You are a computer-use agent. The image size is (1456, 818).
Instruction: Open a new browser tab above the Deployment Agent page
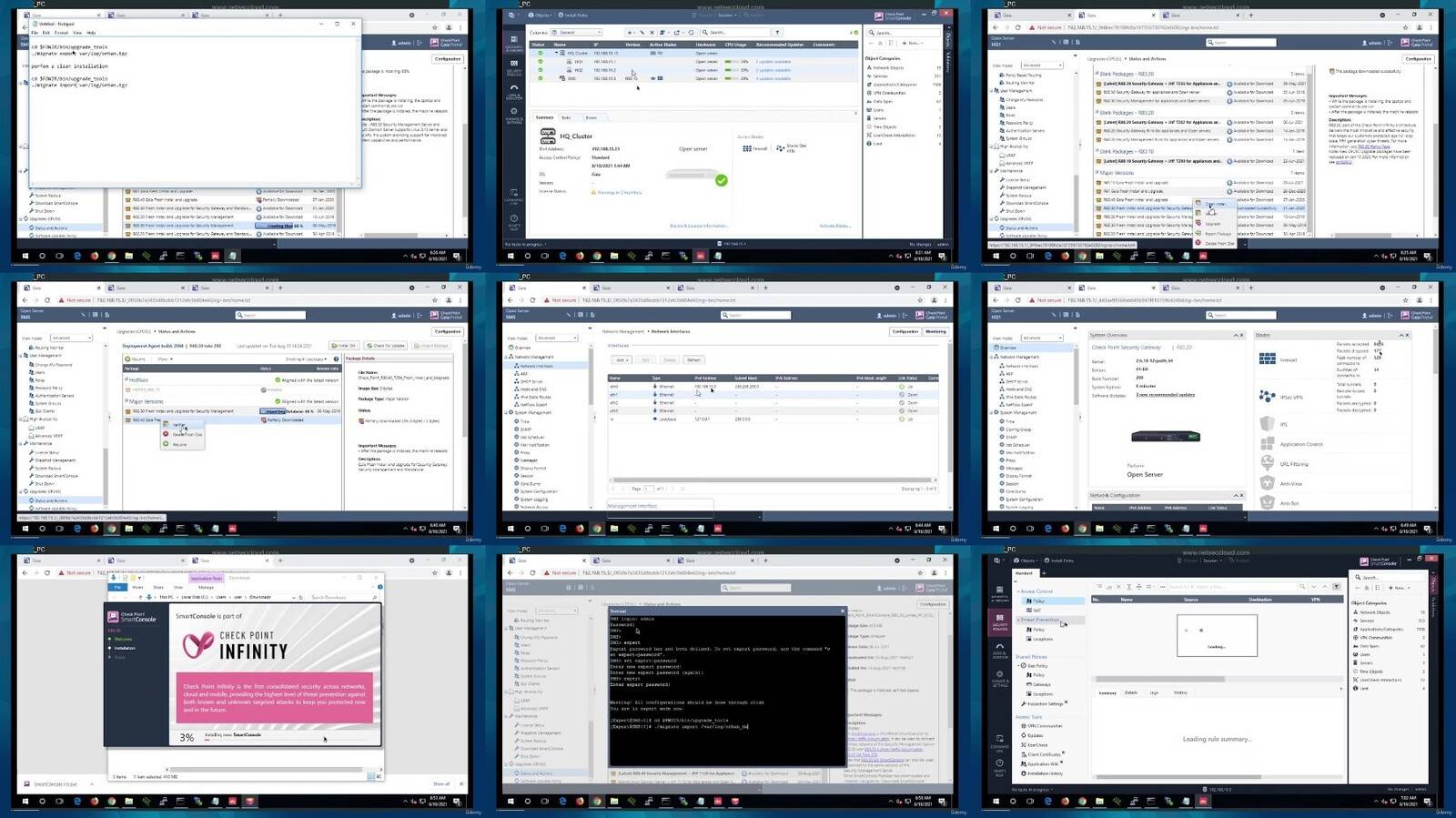coord(279,288)
